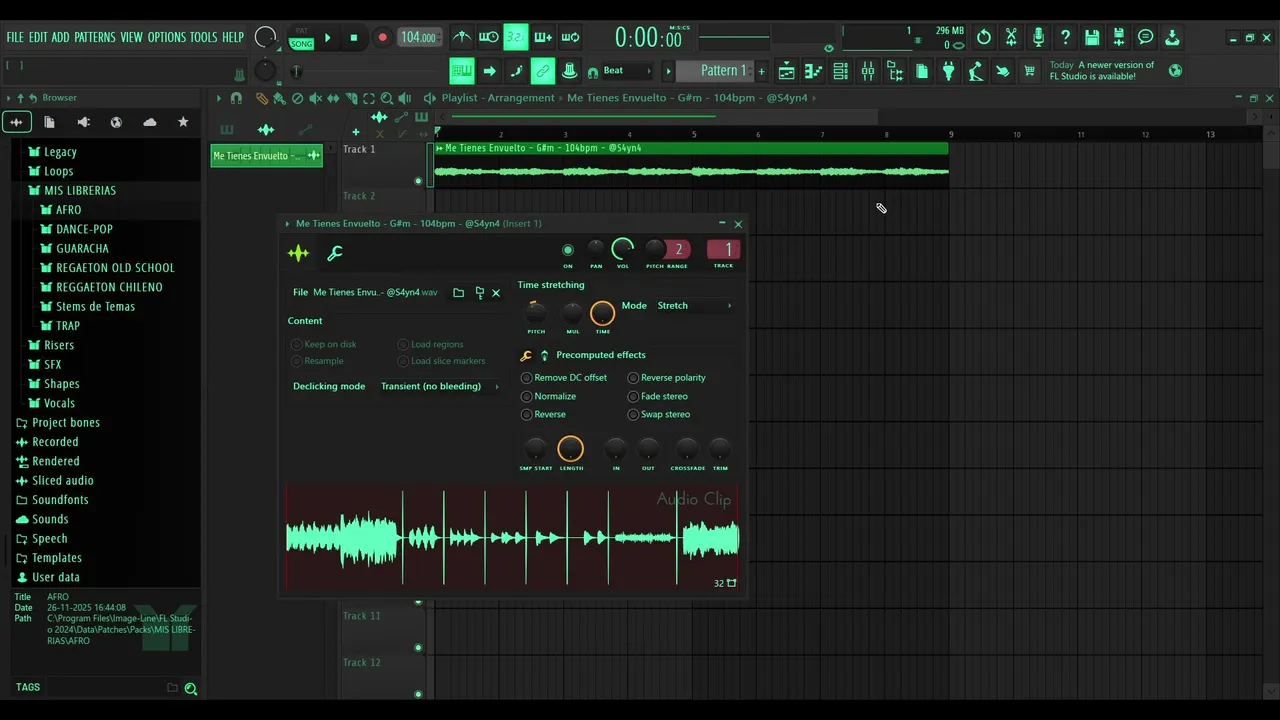Click the mixer TRACK number 1 box
This screenshot has height=720, width=1280.
coord(724,250)
